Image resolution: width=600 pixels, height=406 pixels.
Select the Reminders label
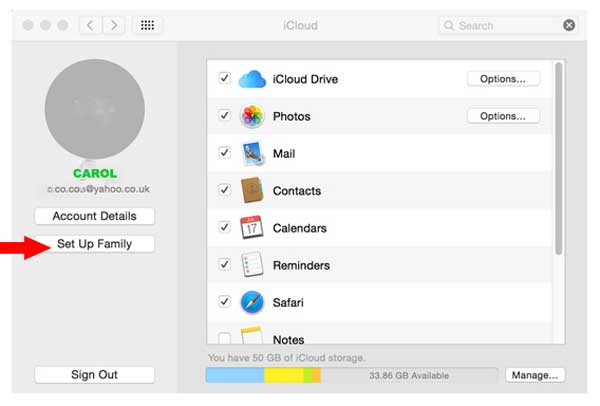click(301, 265)
